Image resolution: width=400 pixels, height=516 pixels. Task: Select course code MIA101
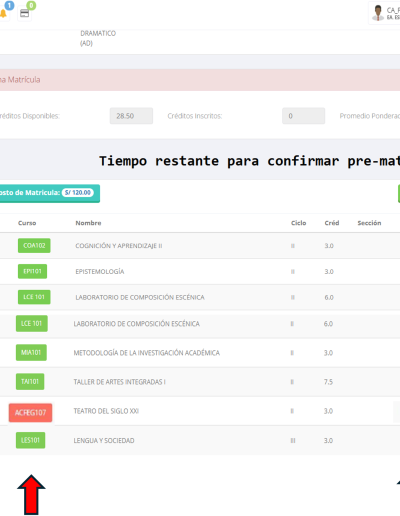31,353
